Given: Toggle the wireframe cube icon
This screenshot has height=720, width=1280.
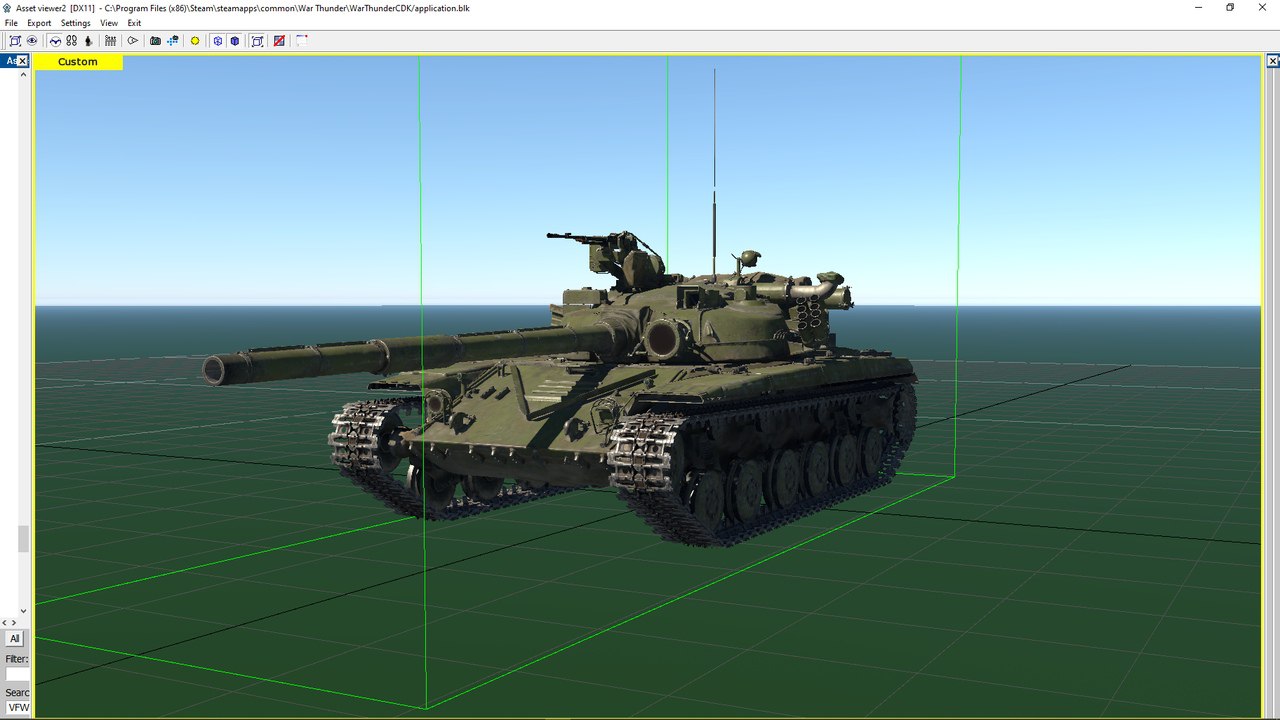Looking at the screenshot, I should coord(217,41).
